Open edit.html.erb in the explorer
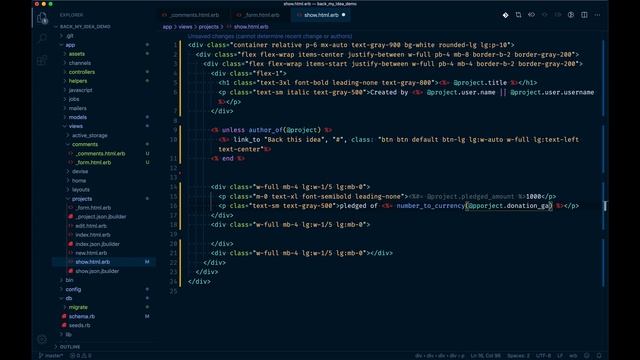 91,226
